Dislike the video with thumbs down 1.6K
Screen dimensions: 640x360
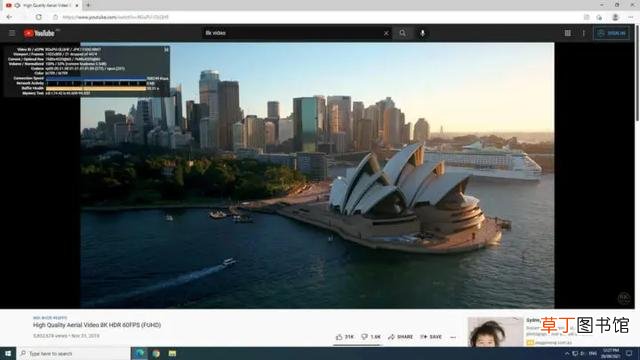point(371,337)
